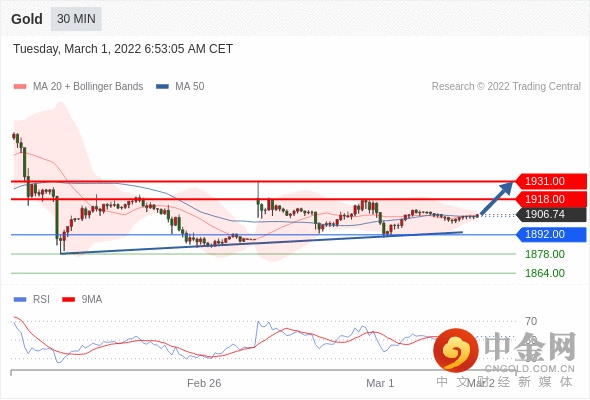Click the 1906.74 current price tag

coord(551,214)
